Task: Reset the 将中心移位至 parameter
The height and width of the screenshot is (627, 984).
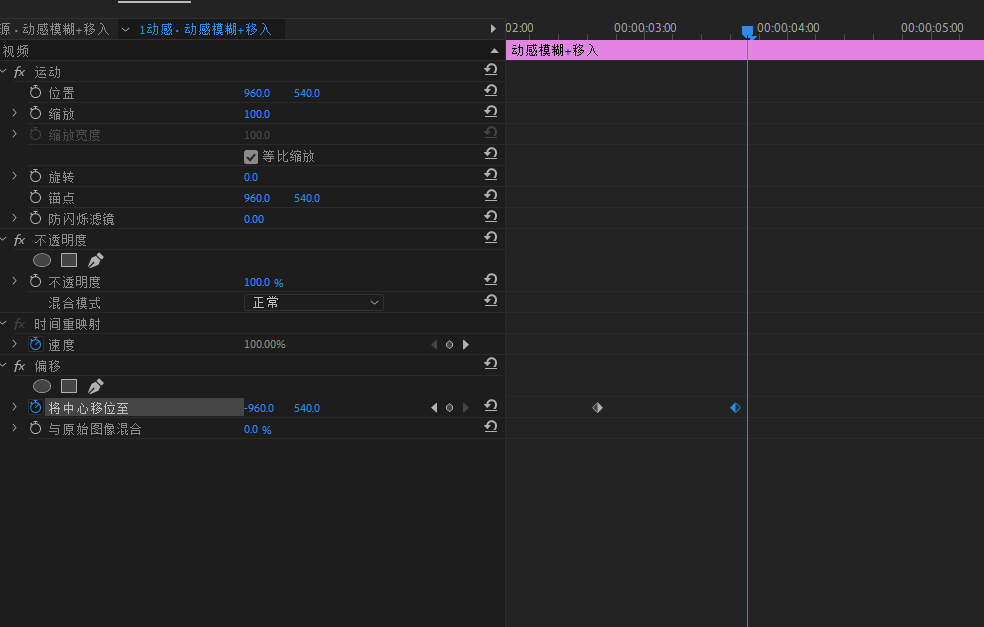Action: pos(491,406)
